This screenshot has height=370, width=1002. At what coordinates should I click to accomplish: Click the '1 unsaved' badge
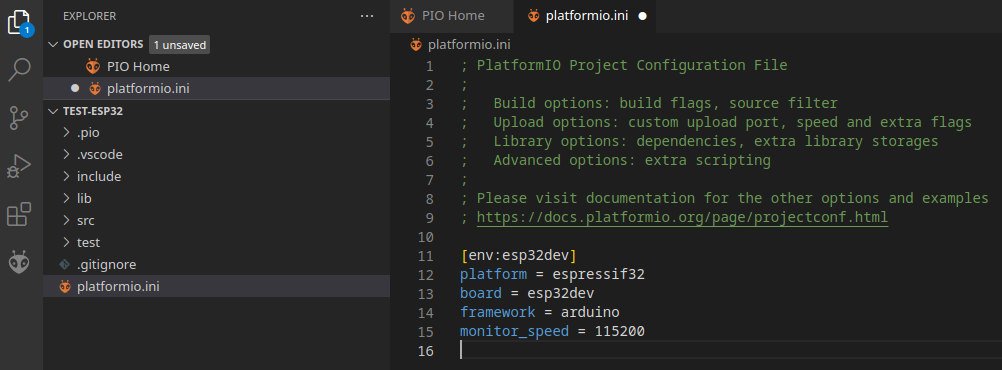pos(180,45)
